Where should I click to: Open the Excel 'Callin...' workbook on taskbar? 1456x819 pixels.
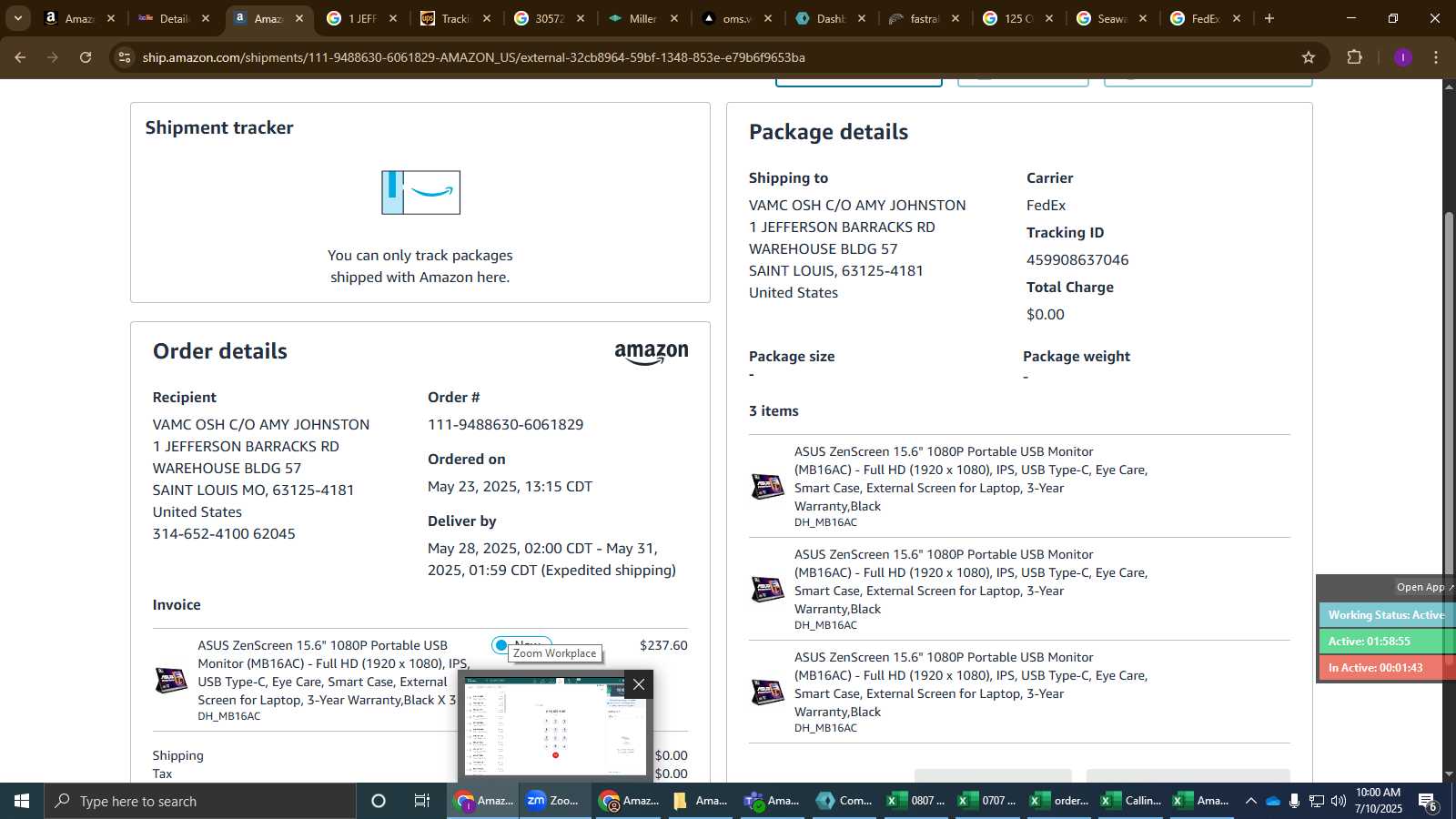tap(1131, 801)
